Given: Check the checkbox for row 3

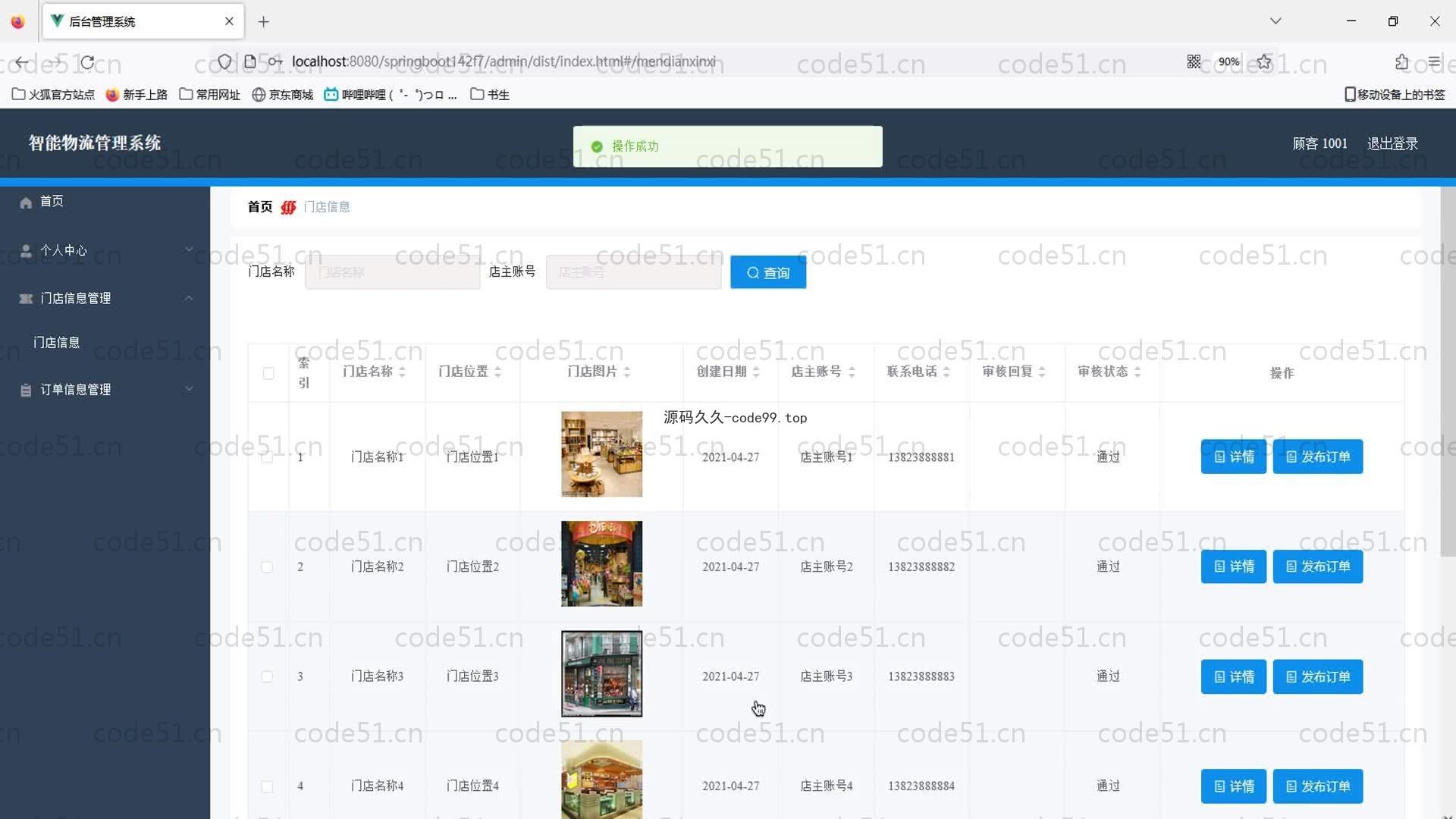Looking at the screenshot, I should (267, 676).
